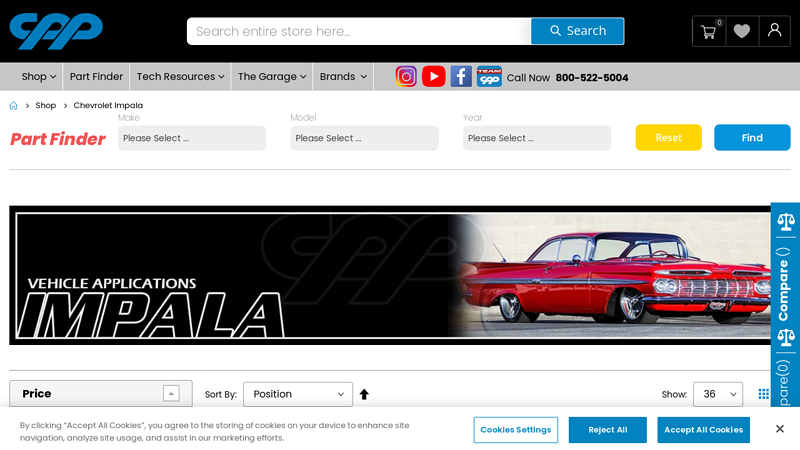
Task: Expand the Shop menu
Action: tap(38, 77)
